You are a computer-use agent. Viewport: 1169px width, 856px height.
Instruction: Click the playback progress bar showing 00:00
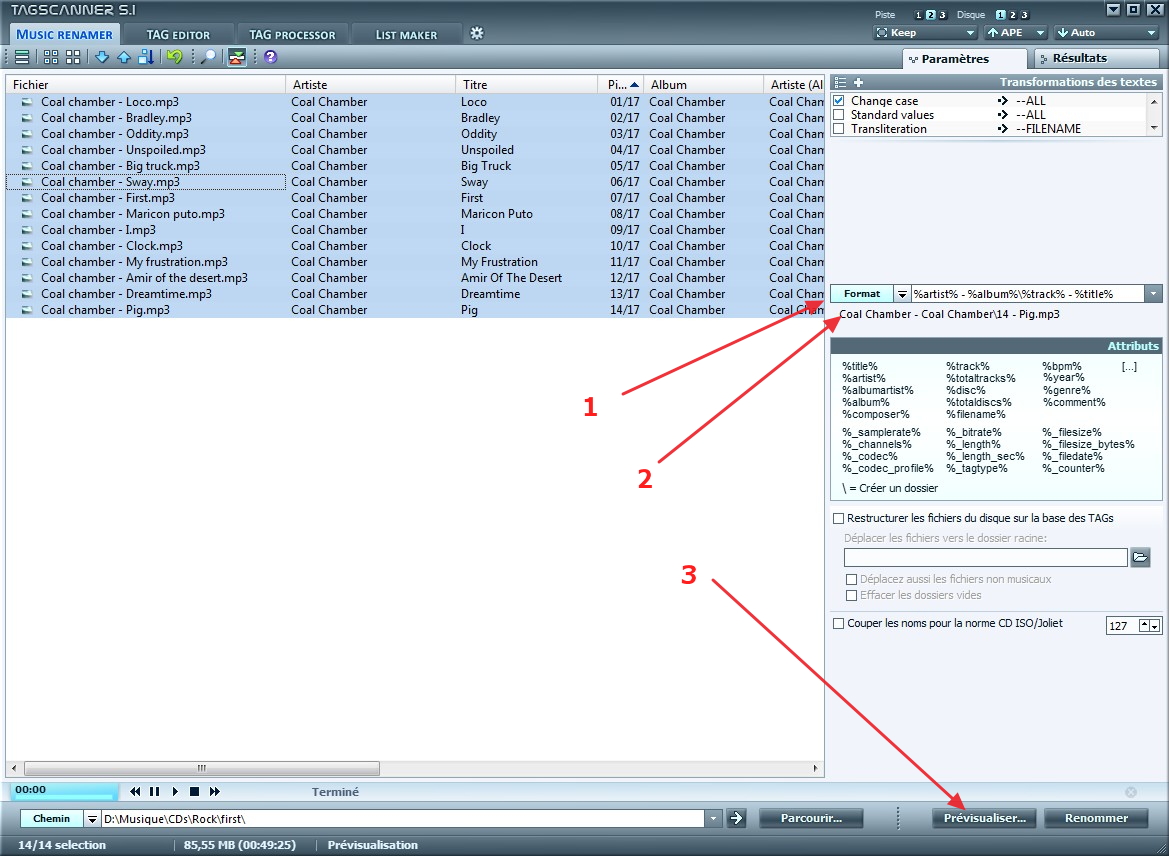[64, 791]
